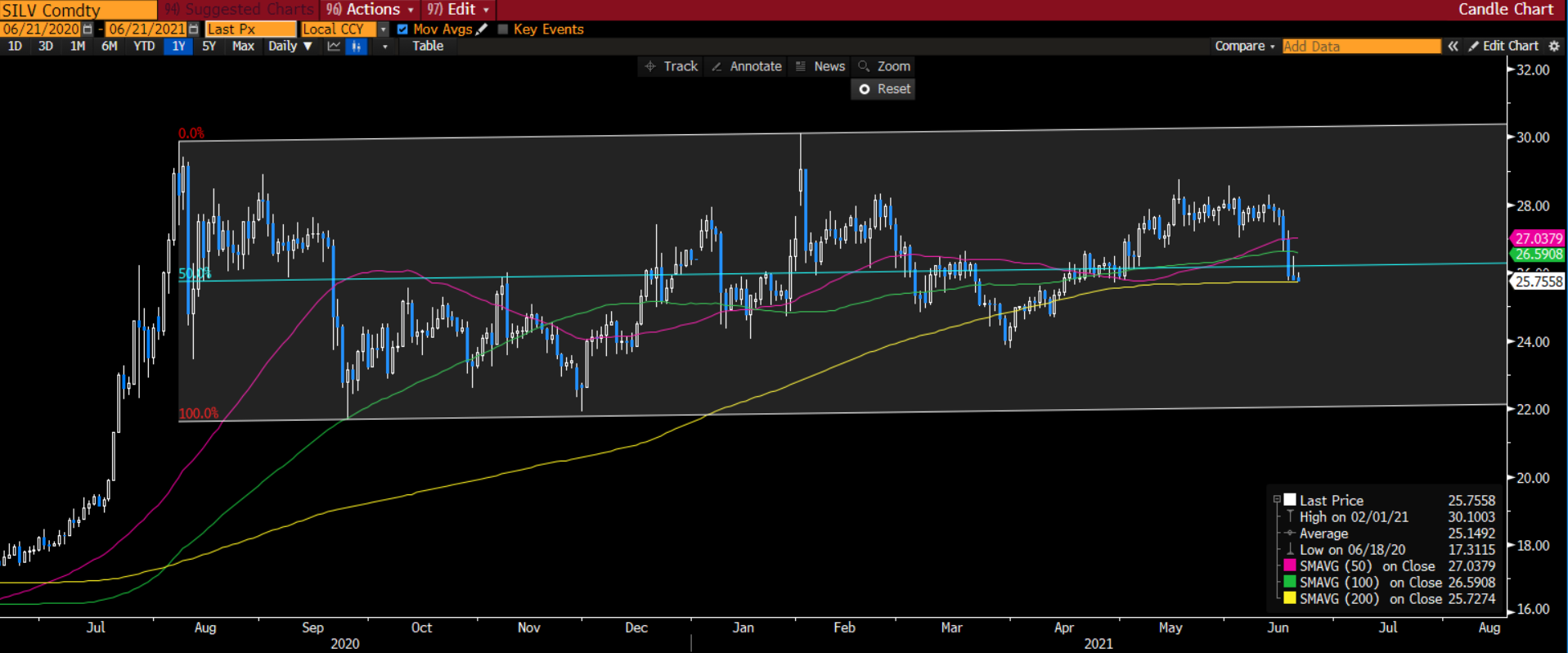Image resolution: width=1568 pixels, height=653 pixels.
Task: Click the SILV Comdty ticker field
Action: (x=79, y=10)
